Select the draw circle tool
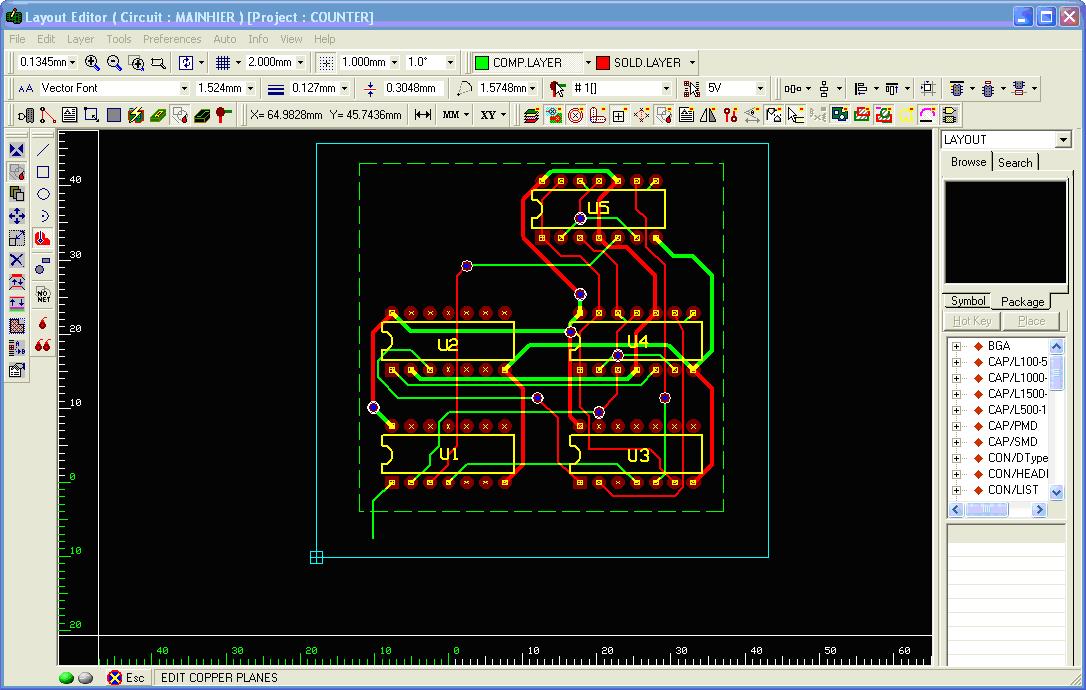 [43, 194]
